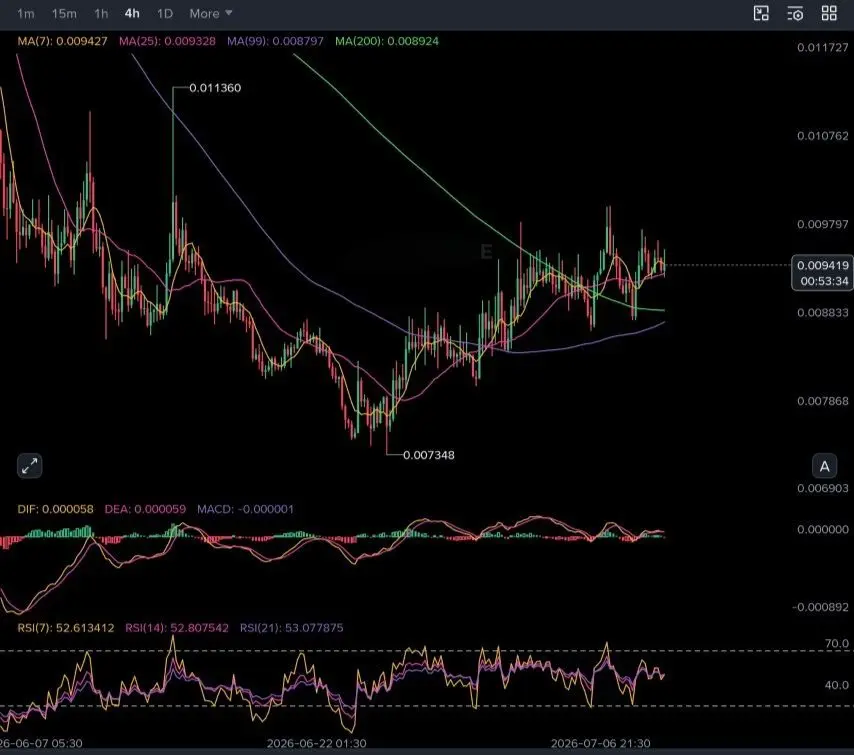Viewport: 854px width, 755px height.
Task: Click the current price tag 0.009419
Action: click(822, 266)
